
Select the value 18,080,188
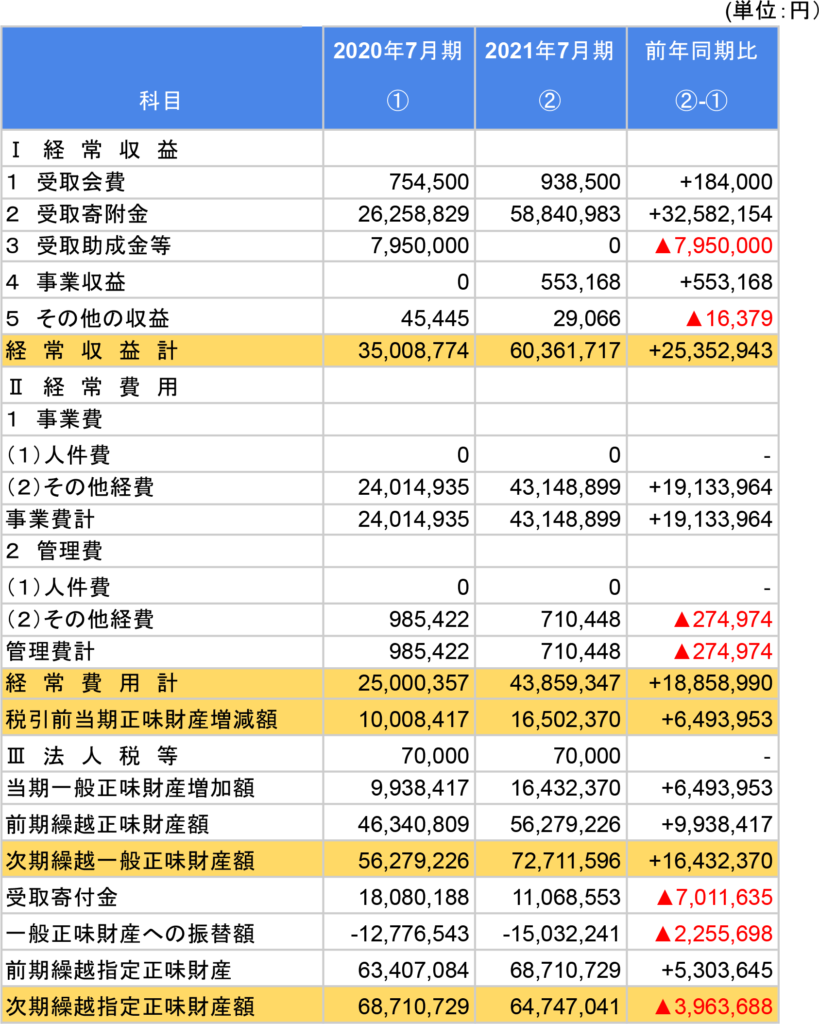[x=414, y=897]
